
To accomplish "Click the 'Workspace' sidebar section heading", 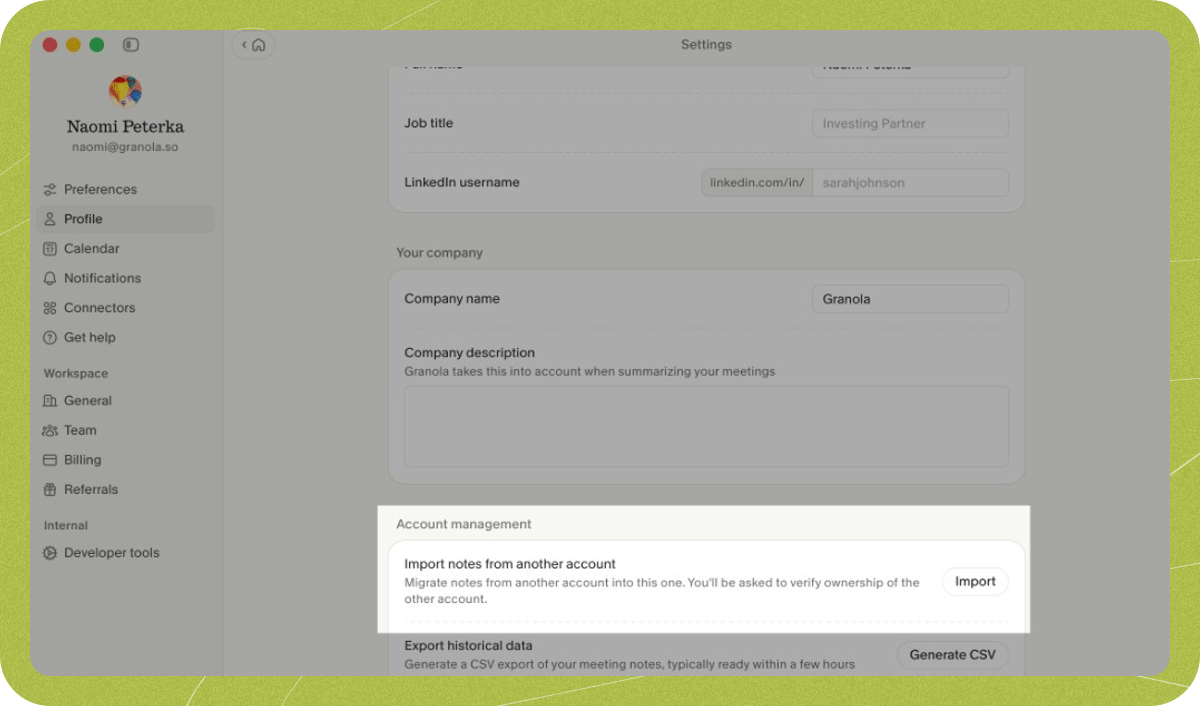I will pos(76,373).
